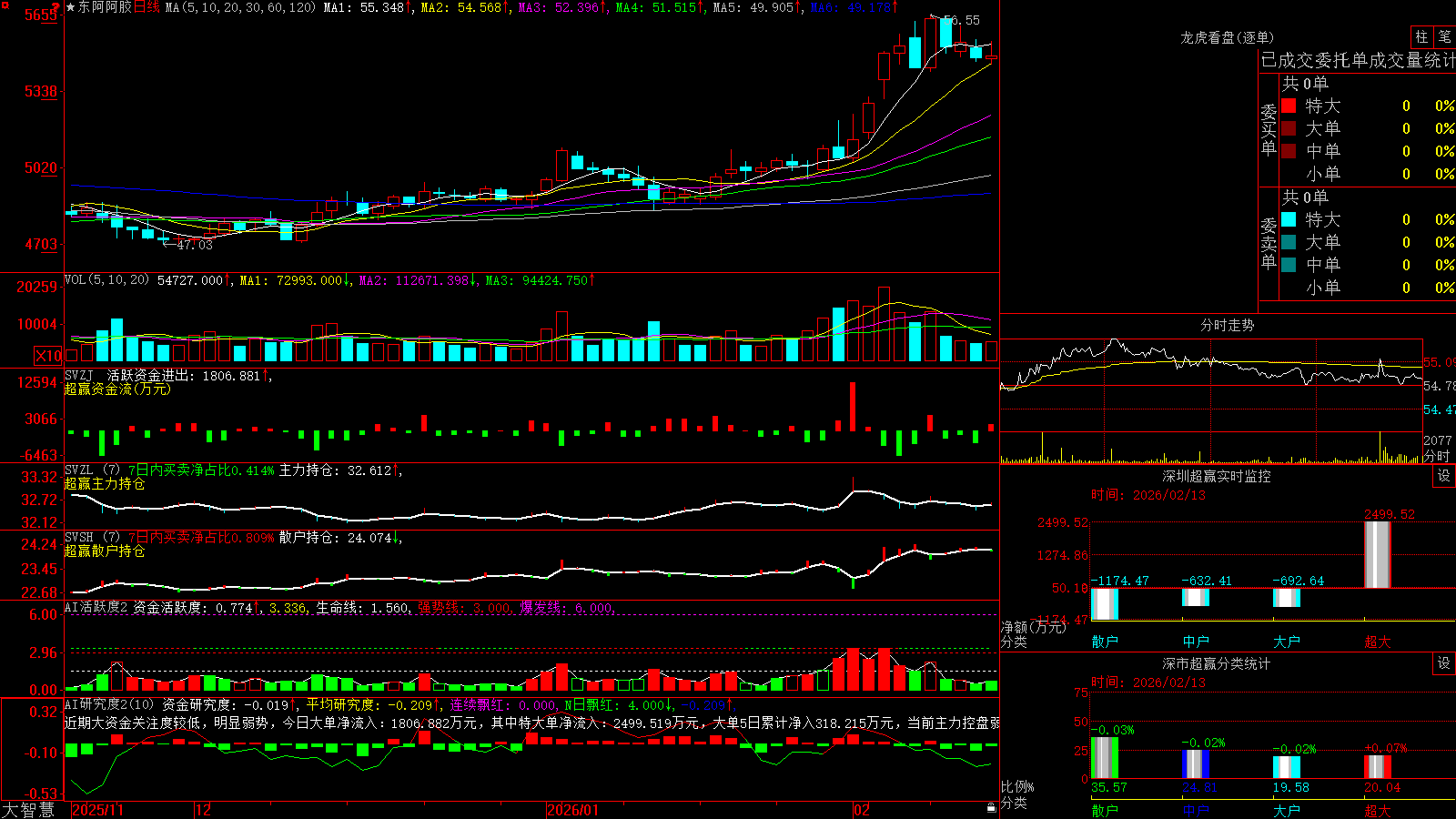Click the AI活跃度2 indicator label
The image size is (1456, 819).
coord(96,607)
